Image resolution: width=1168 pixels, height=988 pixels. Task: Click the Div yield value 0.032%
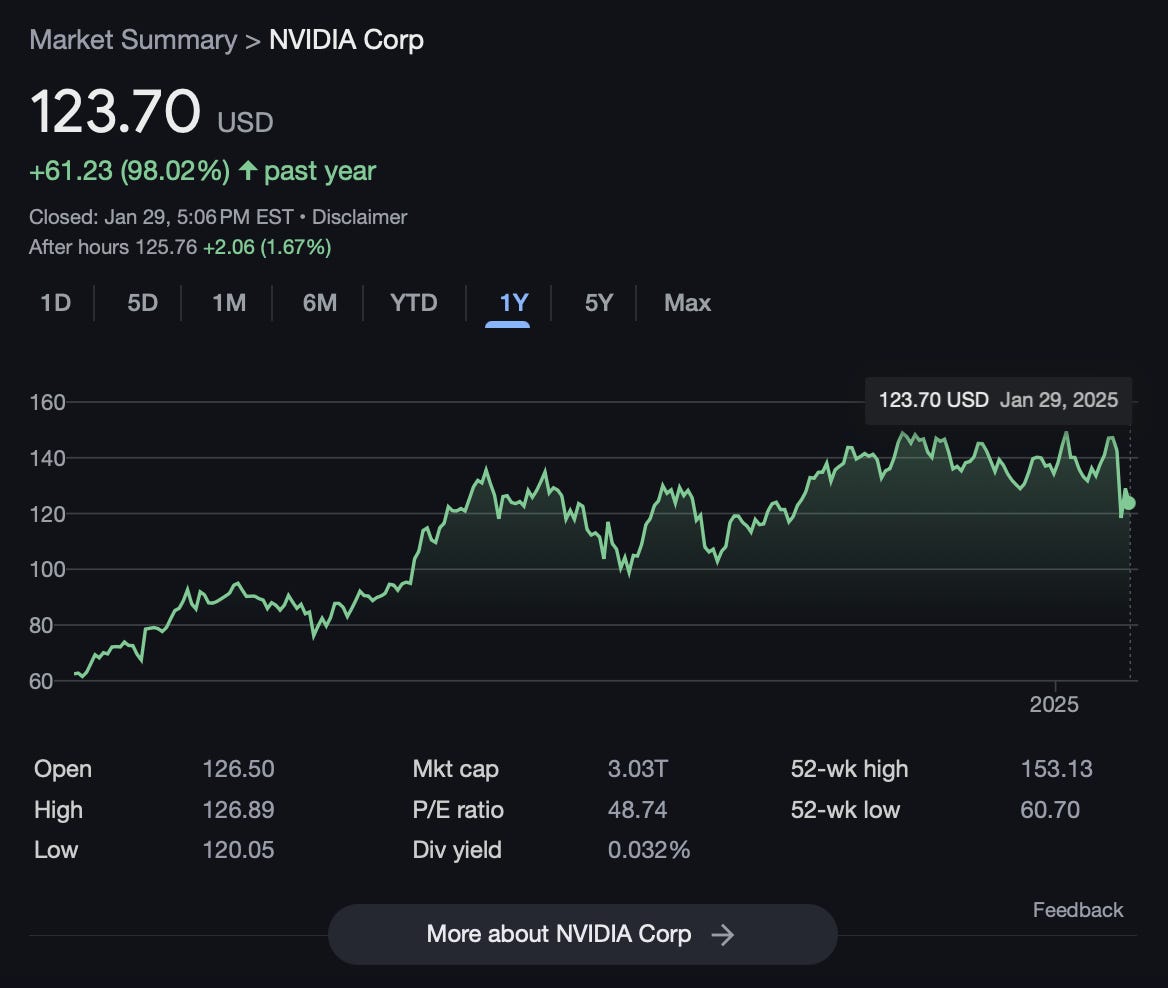(649, 850)
